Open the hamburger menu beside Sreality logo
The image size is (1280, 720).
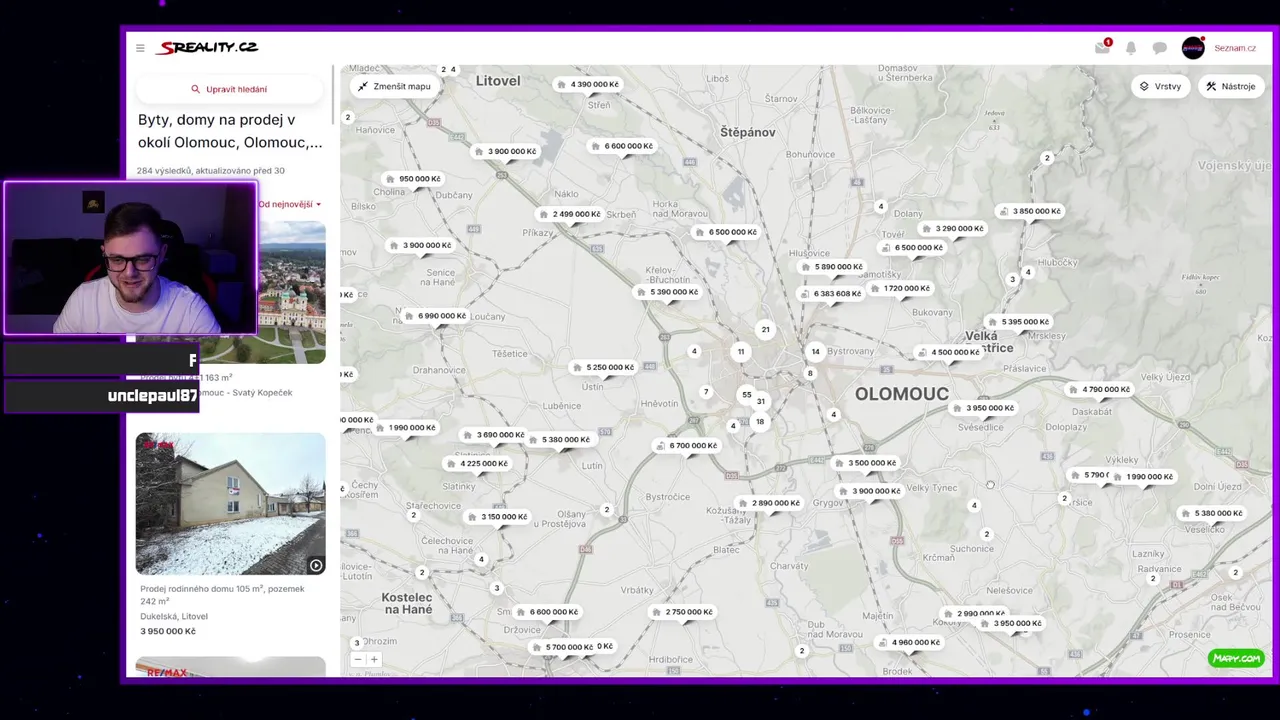[x=140, y=48]
